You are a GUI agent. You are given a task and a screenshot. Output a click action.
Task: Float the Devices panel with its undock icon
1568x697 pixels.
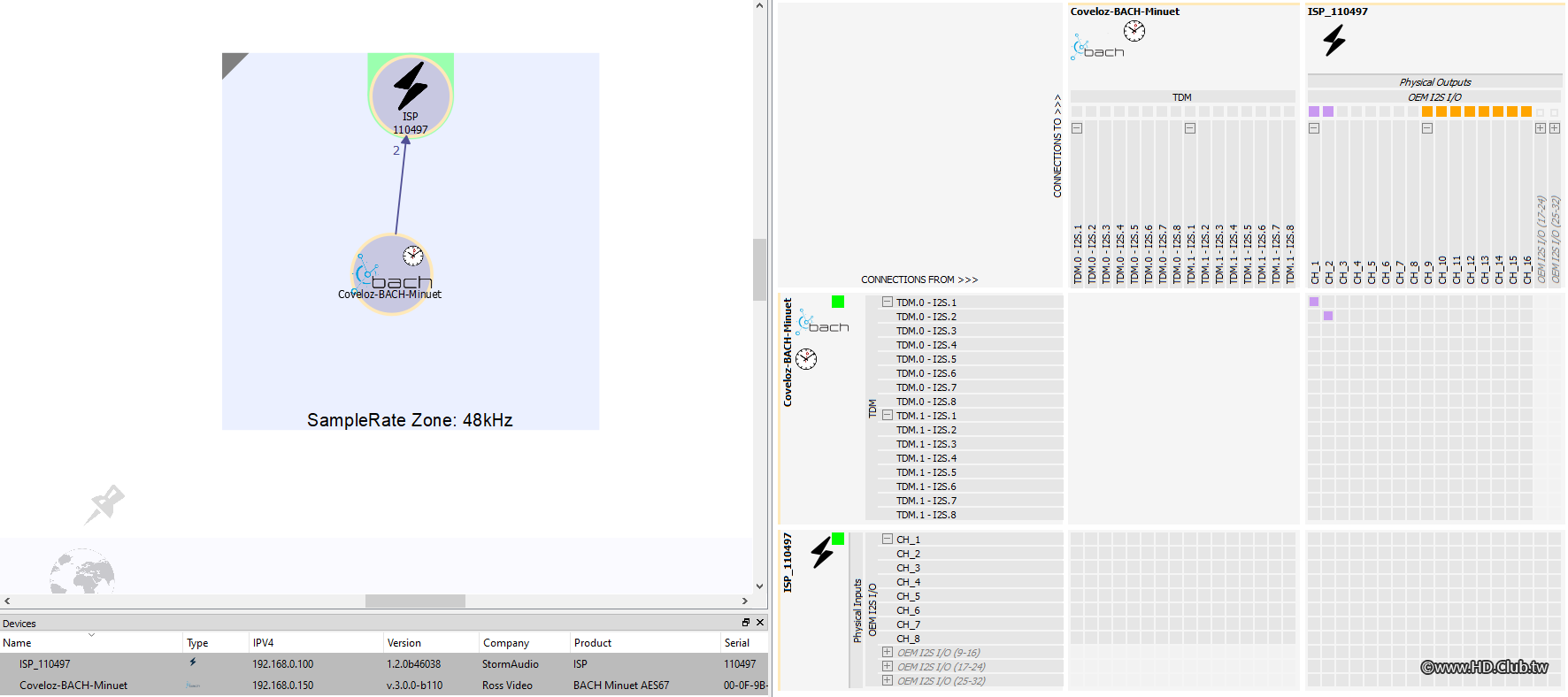[746, 623]
